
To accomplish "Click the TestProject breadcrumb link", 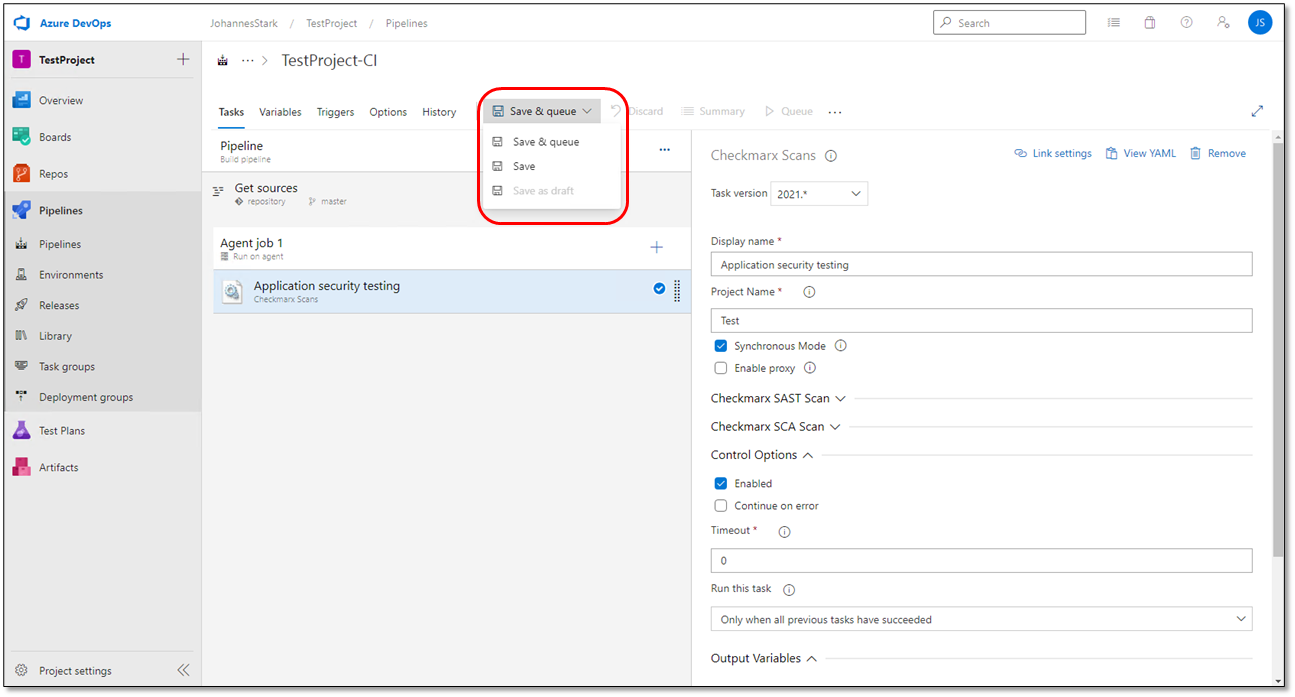I will coord(330,23).
